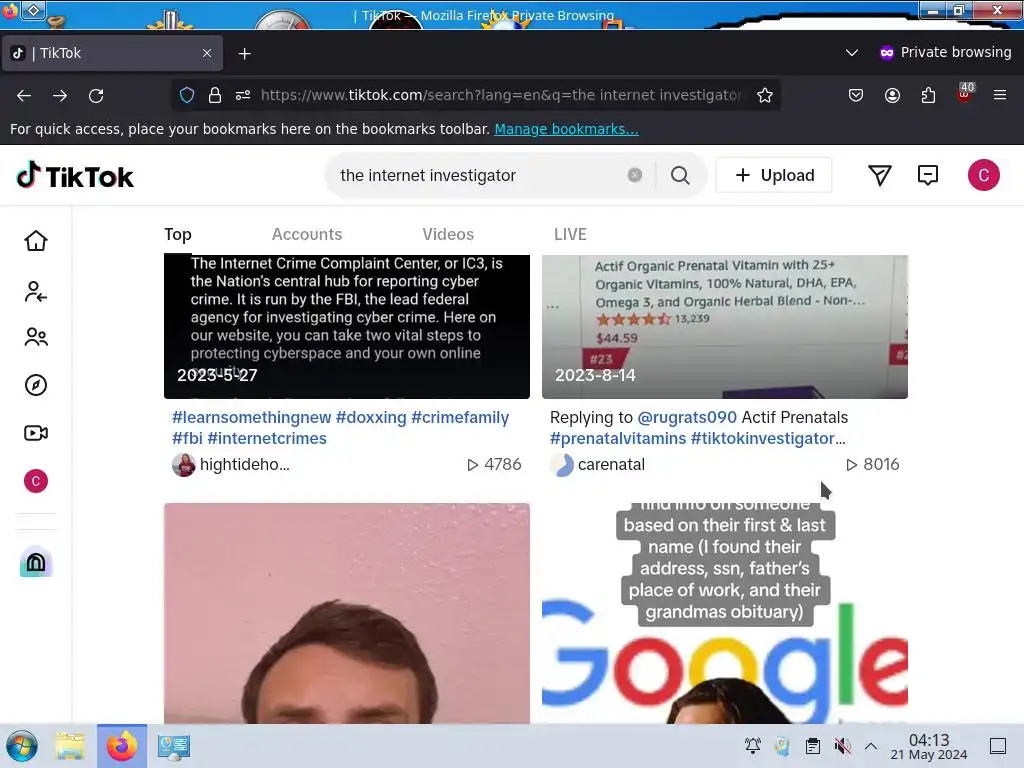Image resolution: width=1024 pixels, height=768 pixels.
Task: Open Firefox account icon
Action: [x=892, y=95]
